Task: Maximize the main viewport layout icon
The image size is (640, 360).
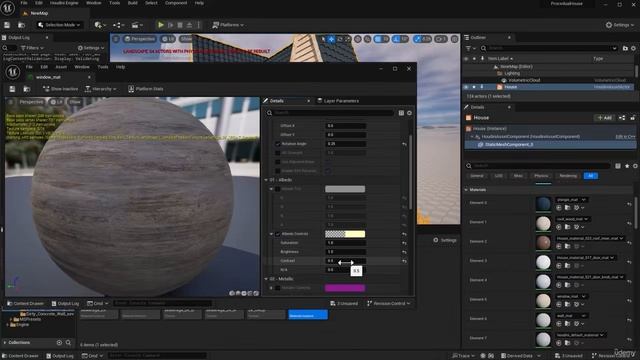Action: [454, 39]
